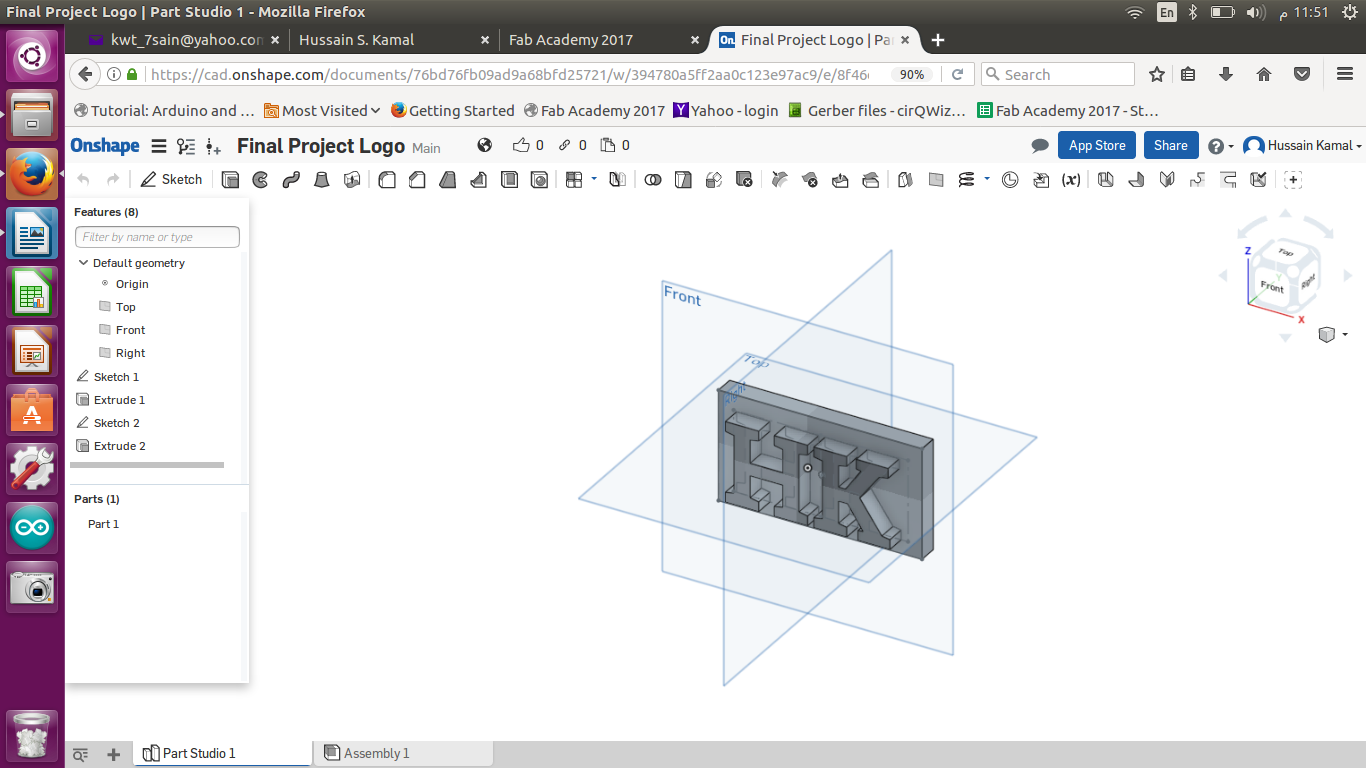Screen dimensions: 1366x768
Task: Open the Helix tool dropdown arrow
Action: pos(987,179)
